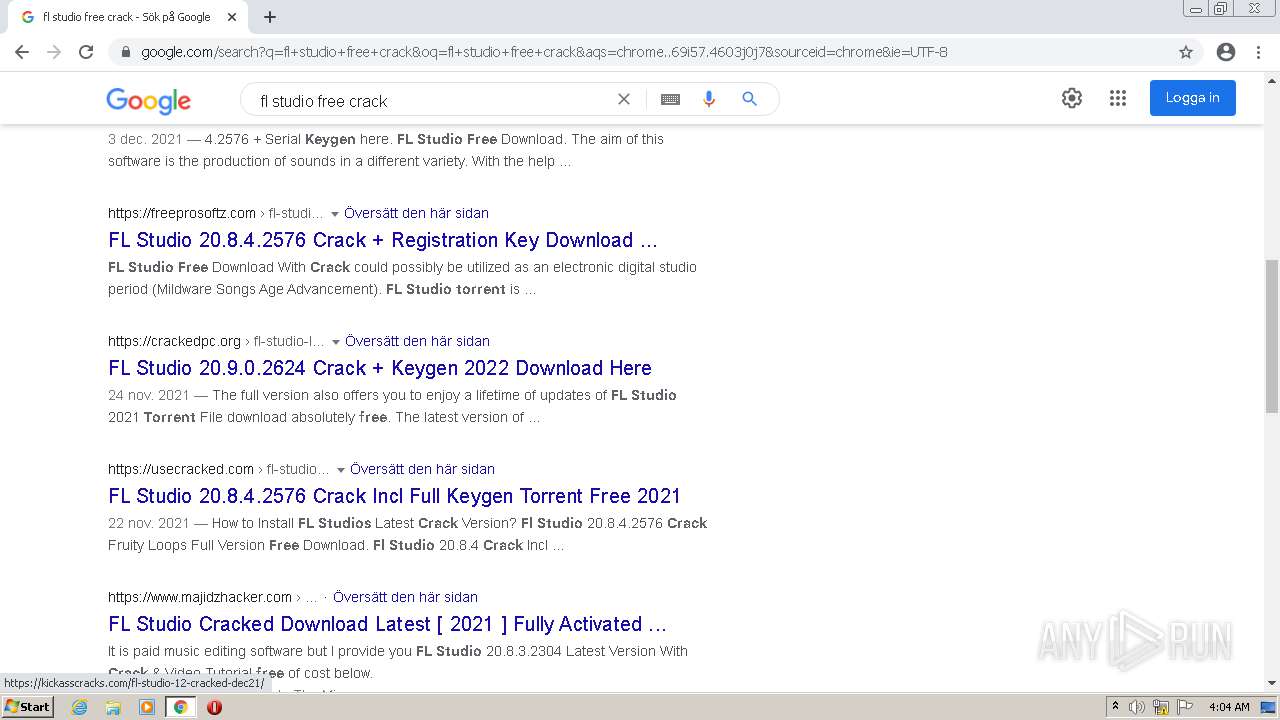Viewport: 1280px width, 720px height.
Task: Open Google settings gear icon
Action: 1072,98
